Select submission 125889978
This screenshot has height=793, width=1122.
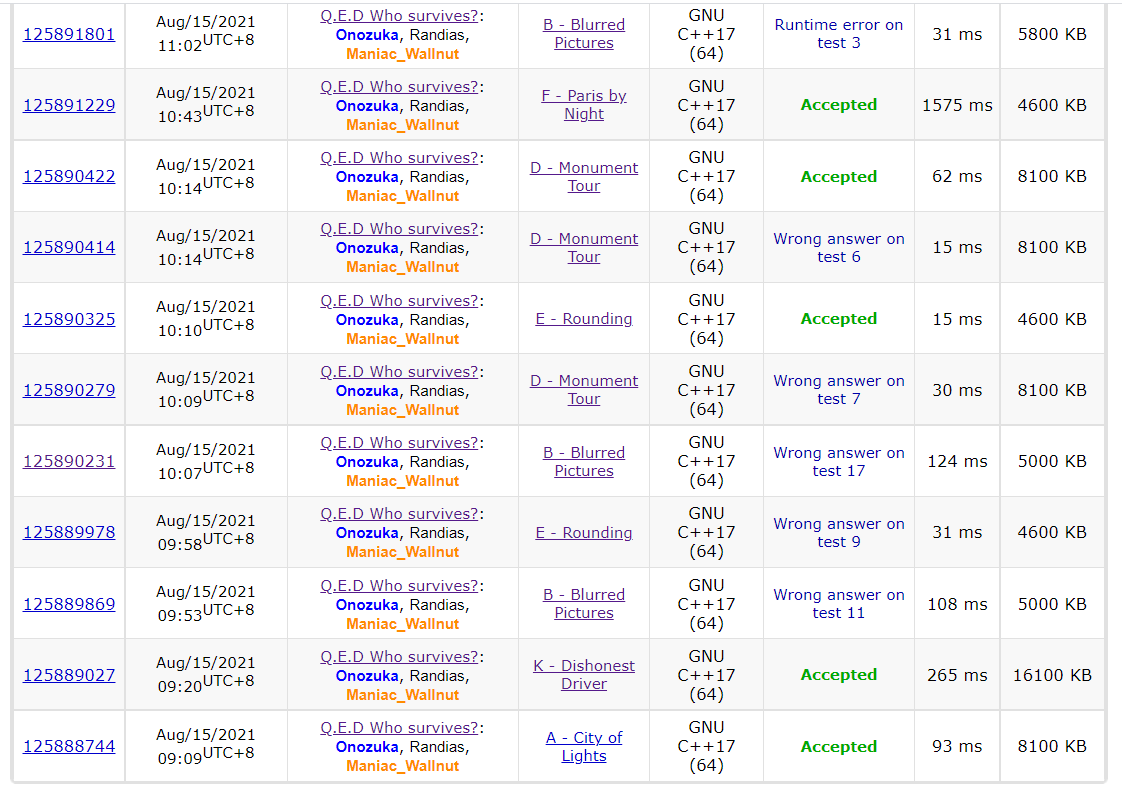click(69, 533)
